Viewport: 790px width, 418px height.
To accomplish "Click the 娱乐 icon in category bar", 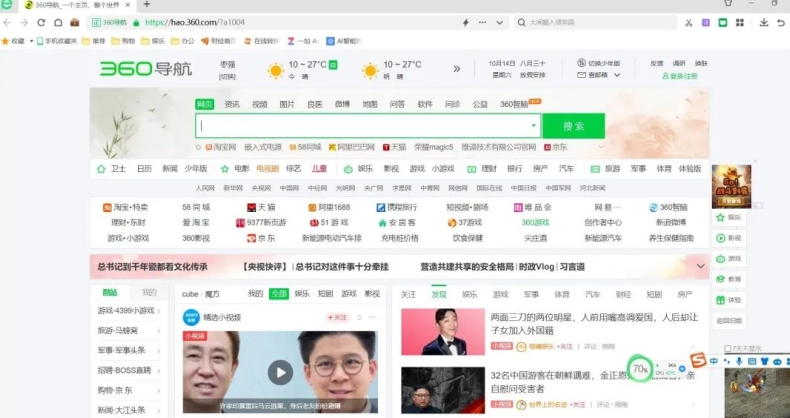I will click(348, 169).
